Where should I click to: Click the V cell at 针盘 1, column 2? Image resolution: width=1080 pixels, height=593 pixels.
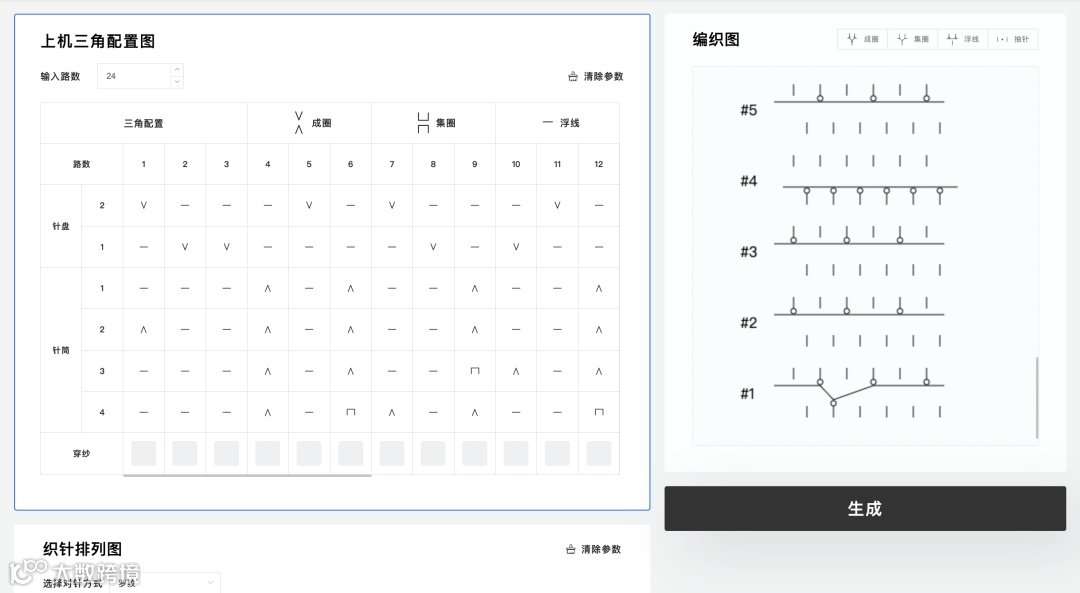185,247
